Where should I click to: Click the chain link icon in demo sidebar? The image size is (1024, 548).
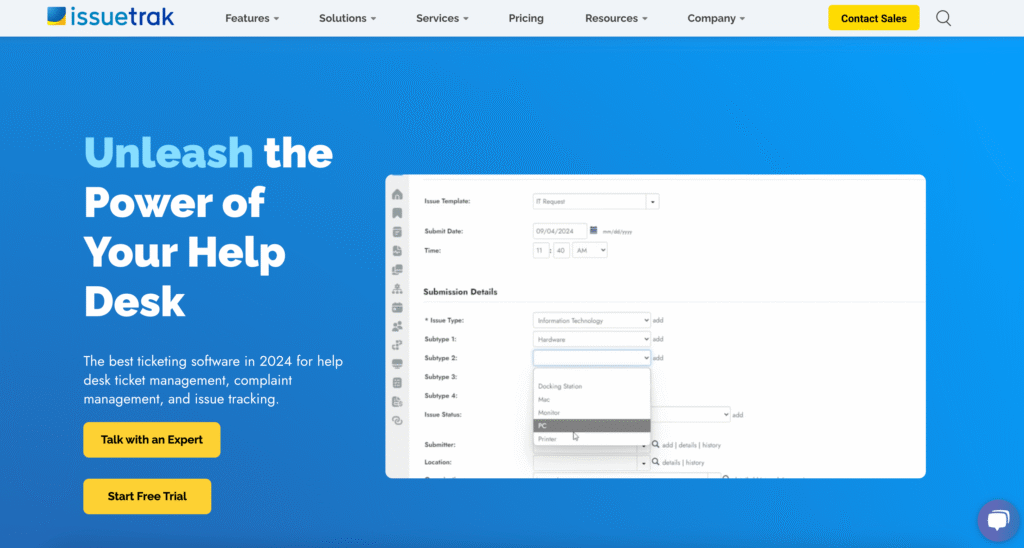pos(397,421)
